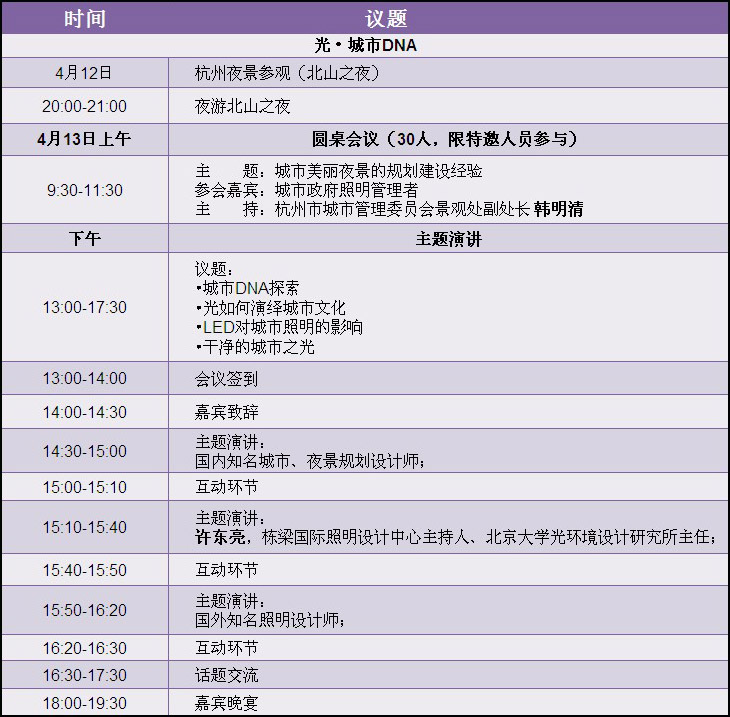Click the 下午 header cell

pyautogui.click(x=84, y=239)
